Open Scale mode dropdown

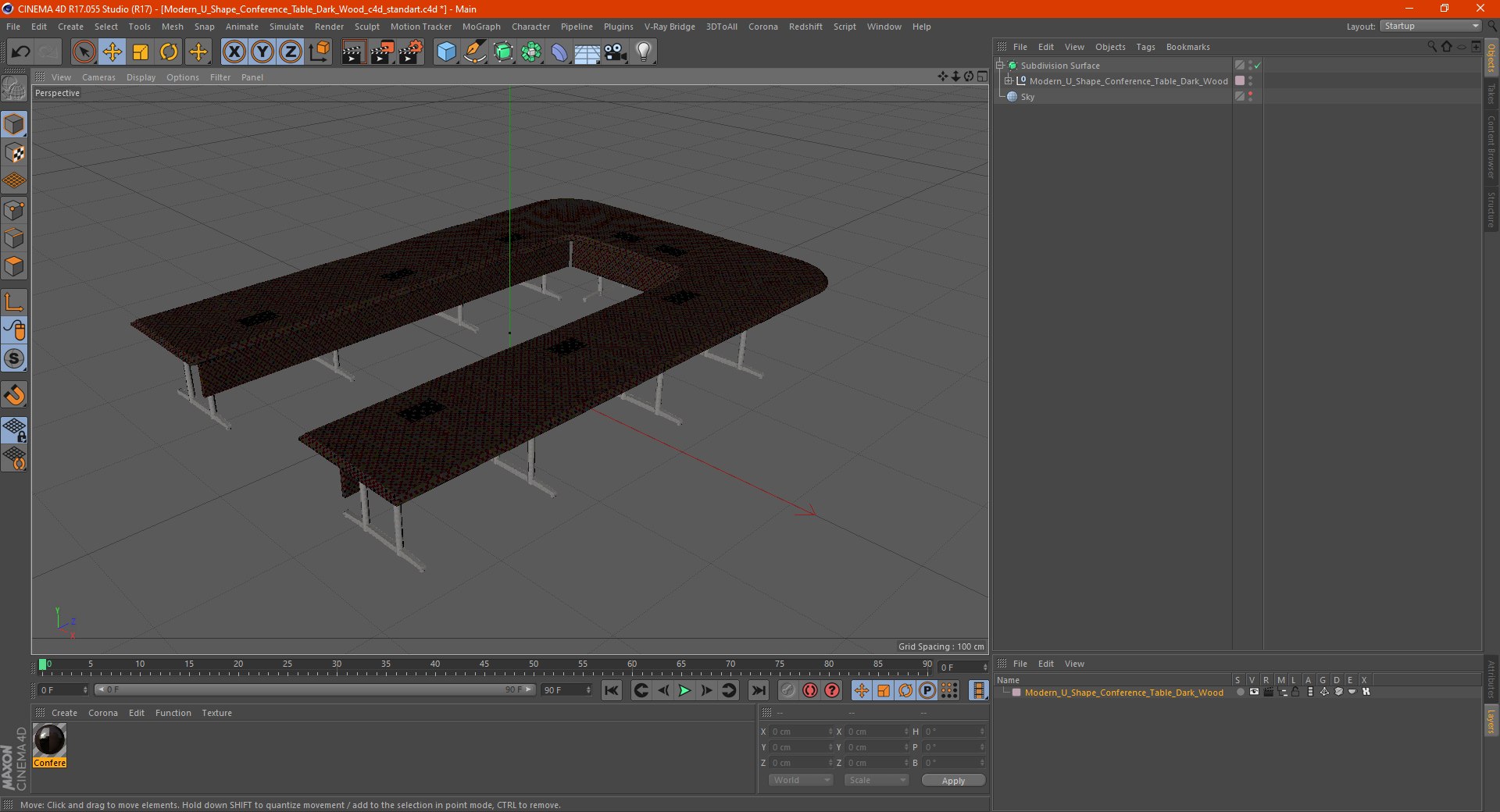[x=877, y=780]
